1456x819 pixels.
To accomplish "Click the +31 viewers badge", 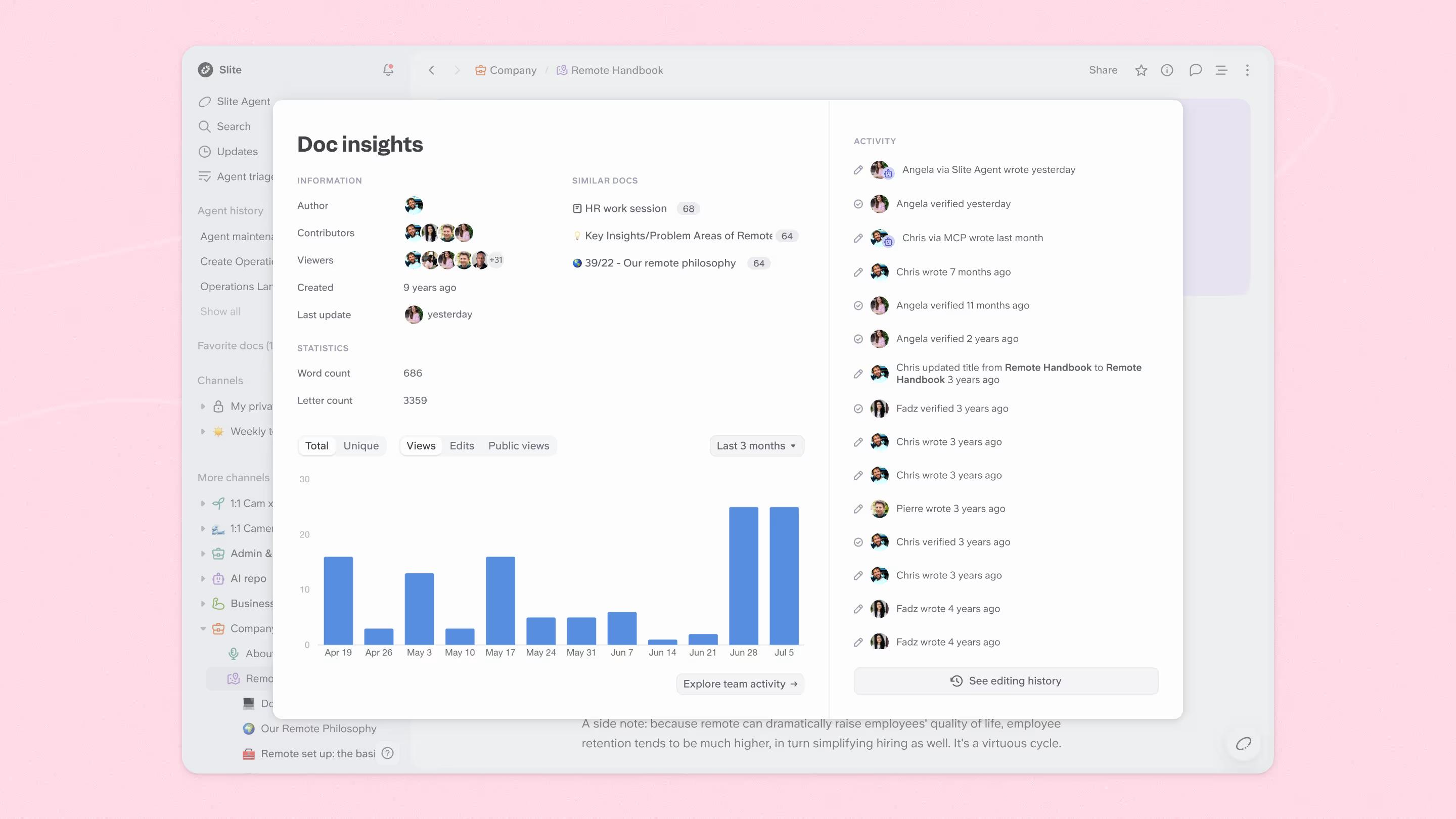I will (495, 260).
